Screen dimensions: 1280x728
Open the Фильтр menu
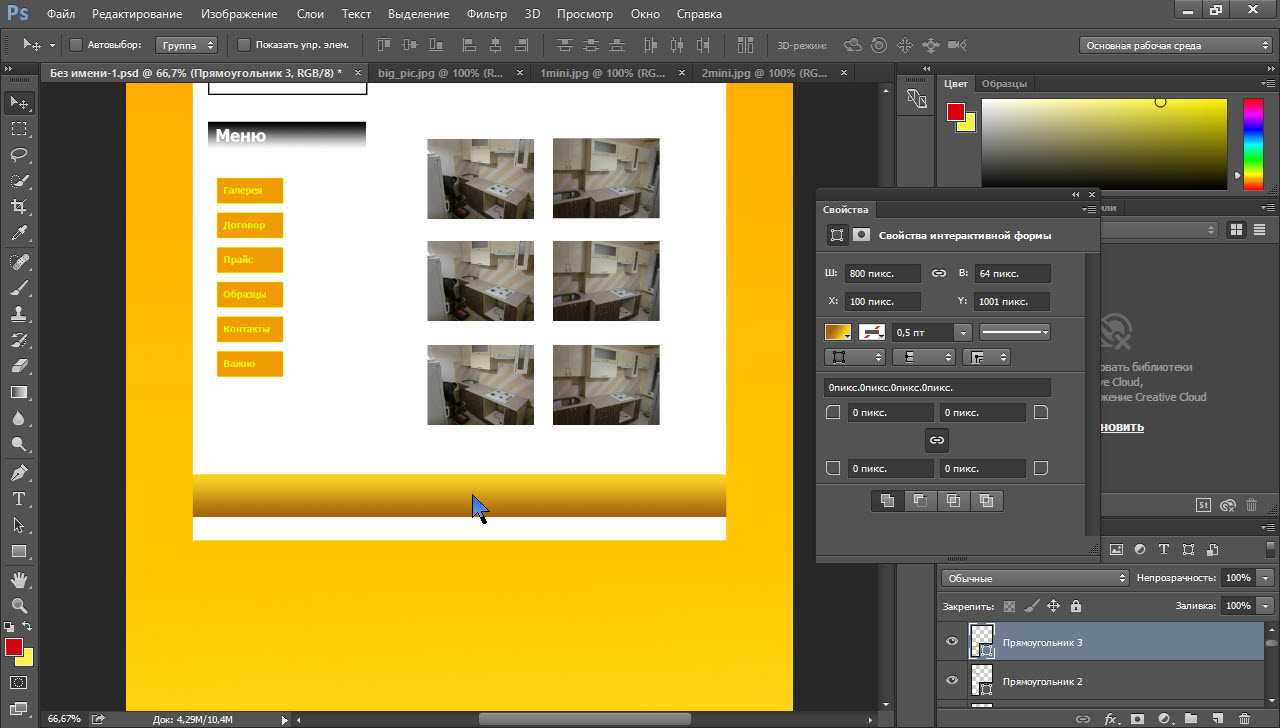click(x=487, y=14)
